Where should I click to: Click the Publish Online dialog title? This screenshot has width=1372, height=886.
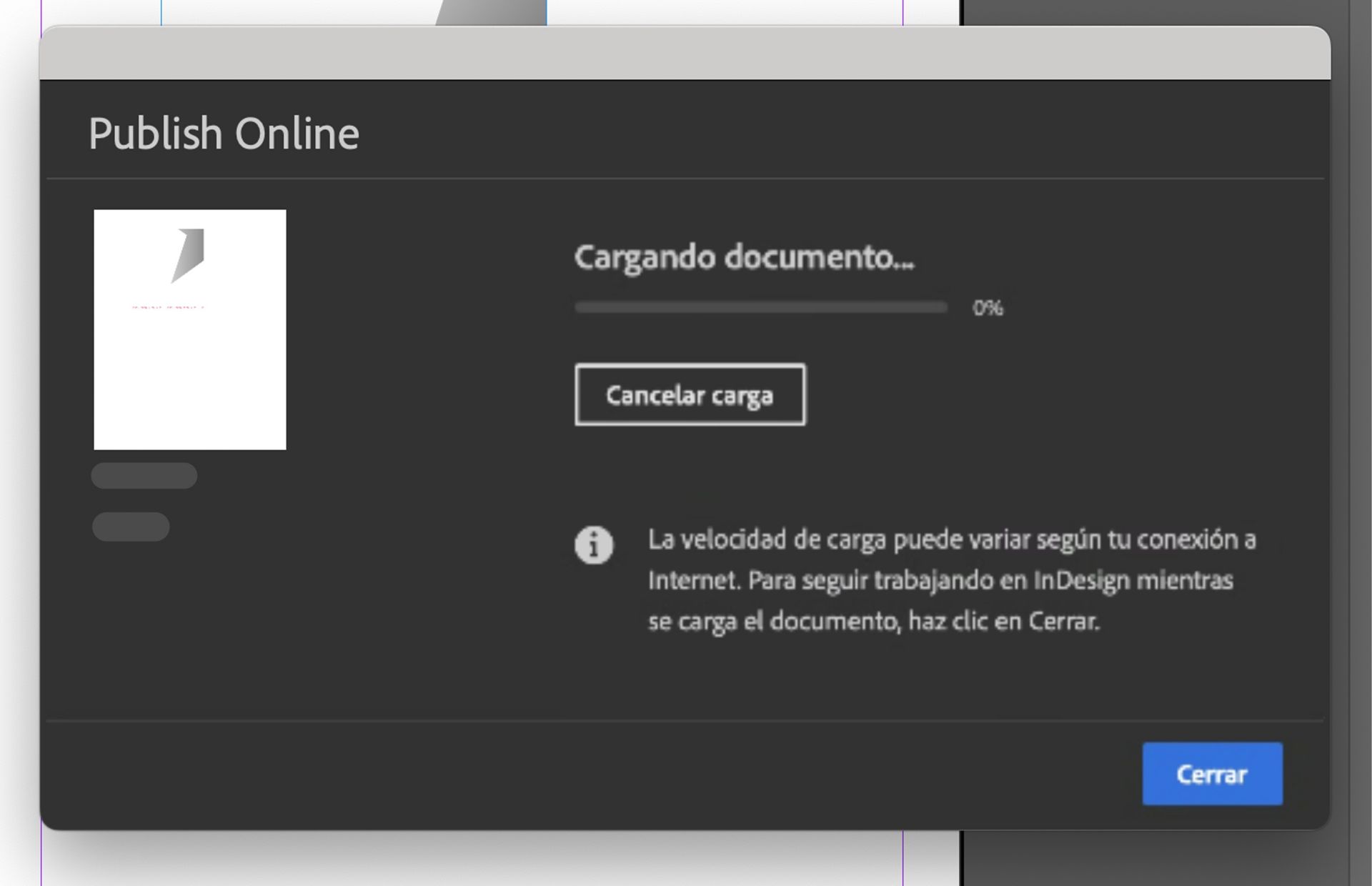click(x=224, y=132)
